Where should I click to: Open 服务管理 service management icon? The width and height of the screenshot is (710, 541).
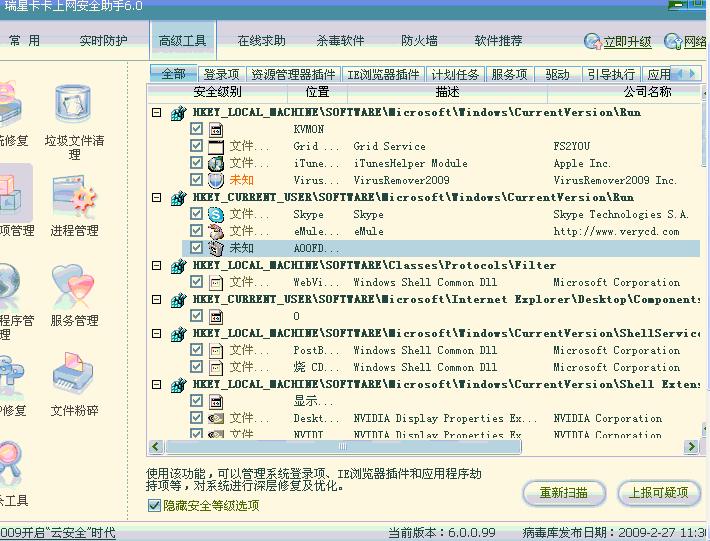pos(74,296)
